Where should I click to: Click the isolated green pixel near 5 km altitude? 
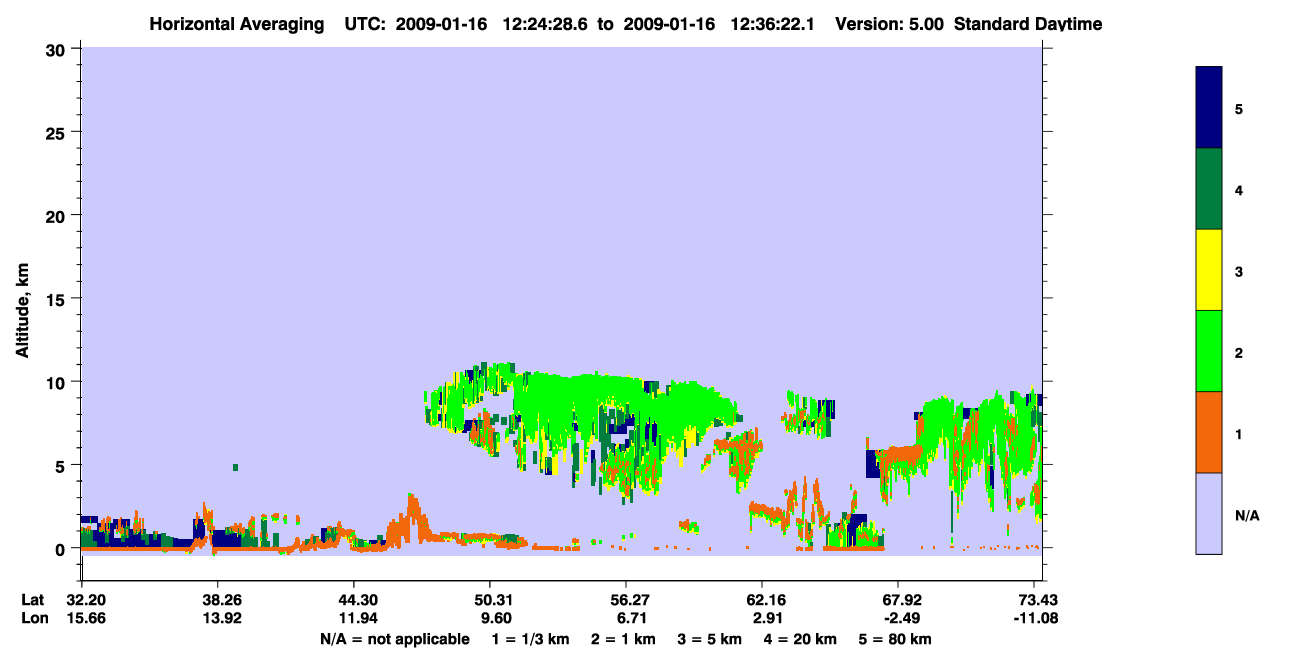[236, 467]
